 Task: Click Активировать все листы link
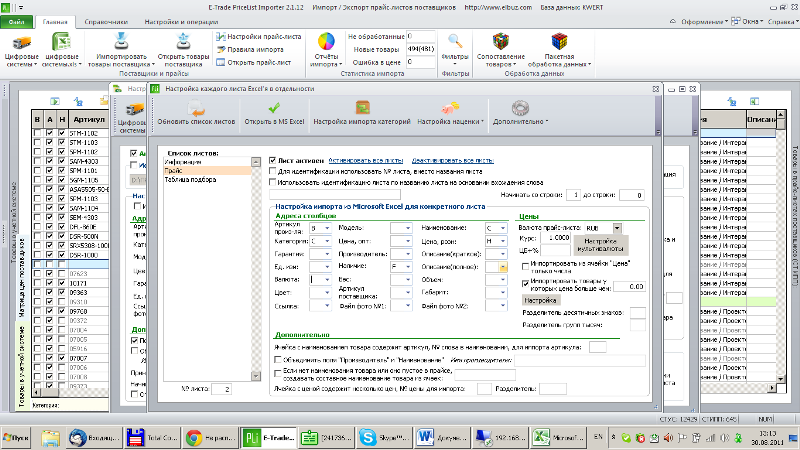(x=365, y=160)
